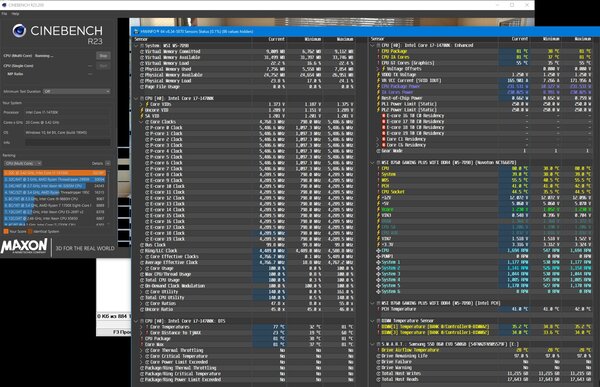The height and width of the screenshot is (387, 600).
Task: Click the clock icon beside Ring/LLC Clock
Action: [142, 251]
